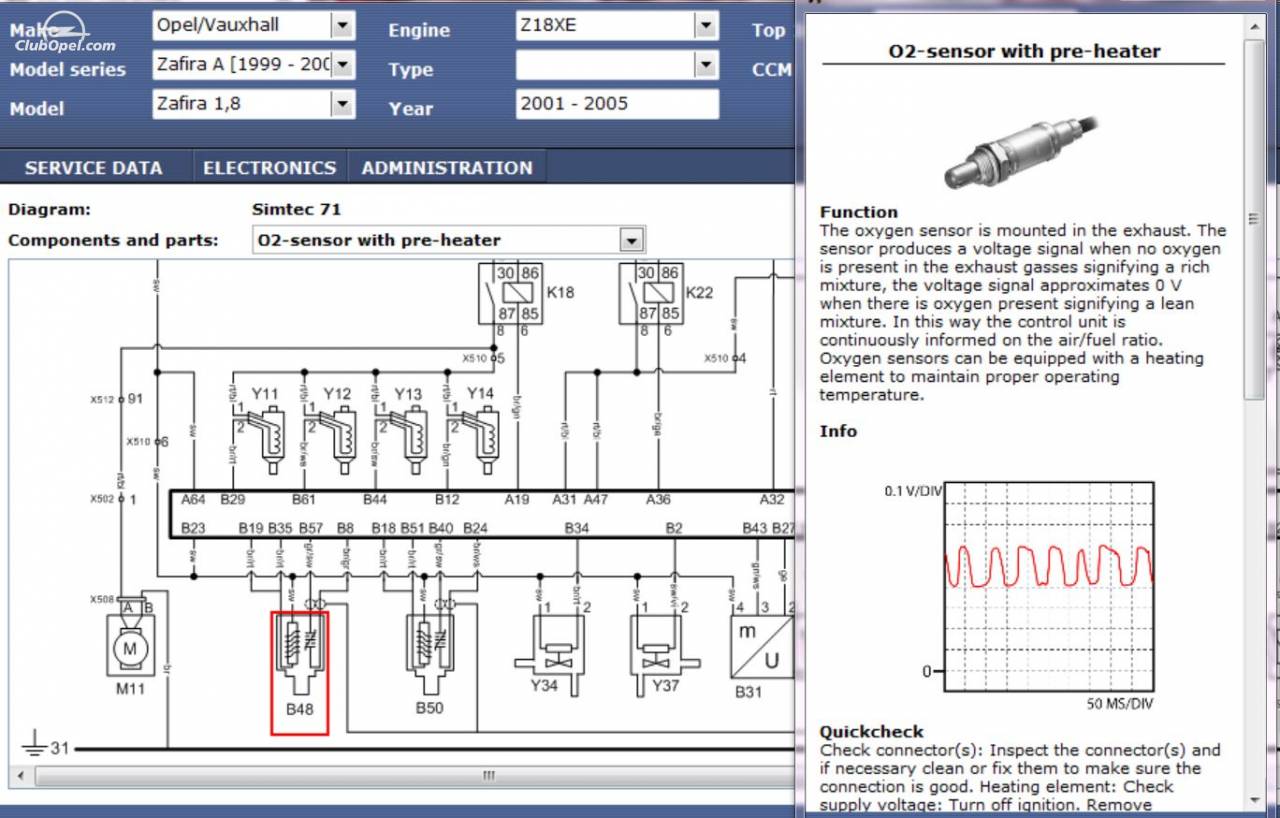Image resolution: width=1280 pixels, height=818 pixels.
Task: Click the K18 relay symbol
Action: 510,293
